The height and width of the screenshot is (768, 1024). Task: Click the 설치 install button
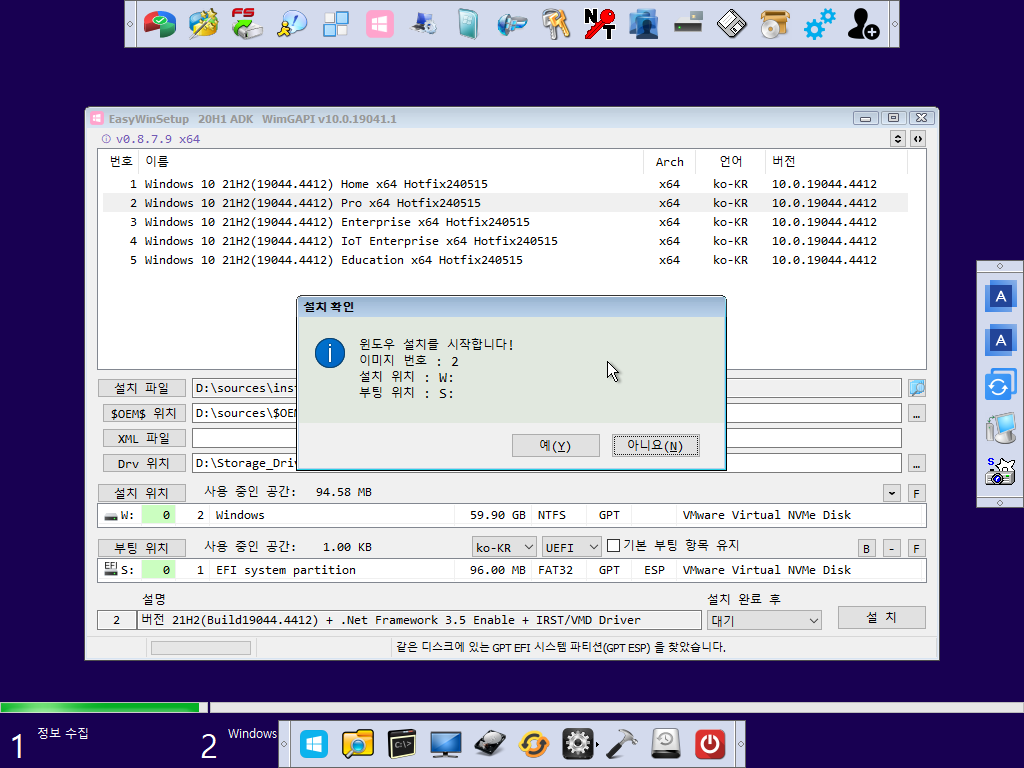[x=882, y=618]
